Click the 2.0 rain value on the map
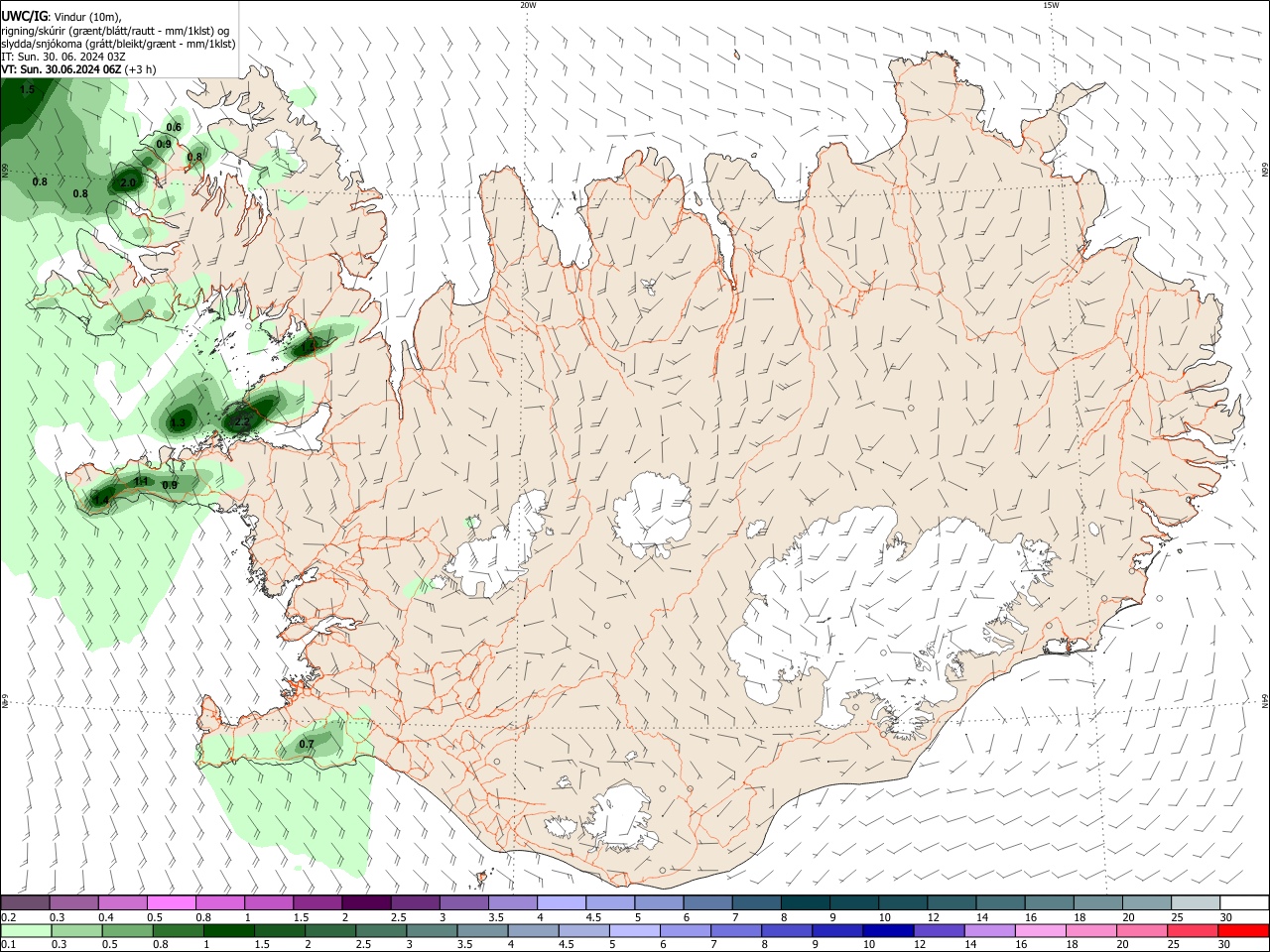1270x952 pixels. pos(128,183)
